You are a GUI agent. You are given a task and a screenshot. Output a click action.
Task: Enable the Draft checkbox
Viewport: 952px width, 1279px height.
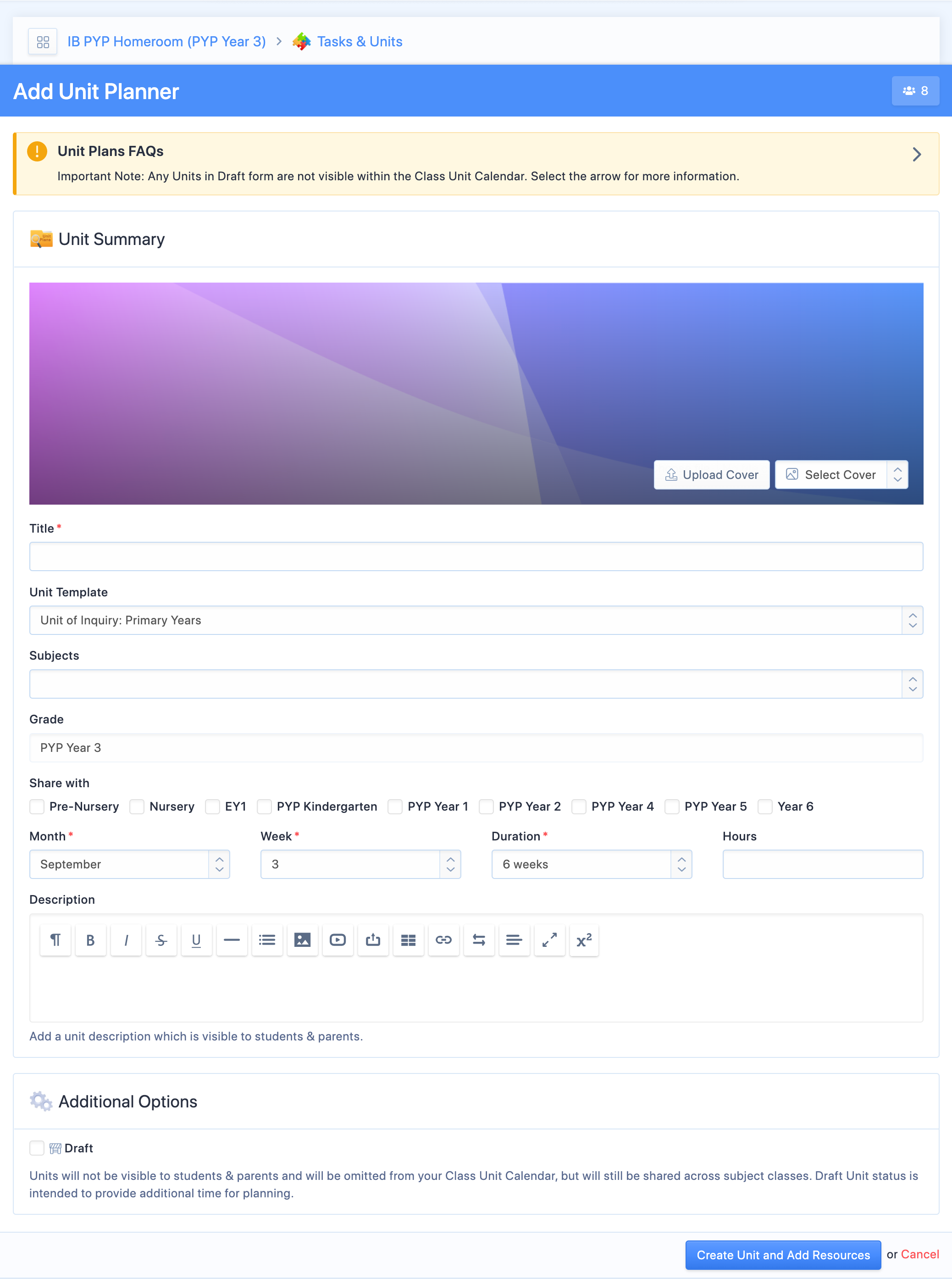coord(37,1148)
